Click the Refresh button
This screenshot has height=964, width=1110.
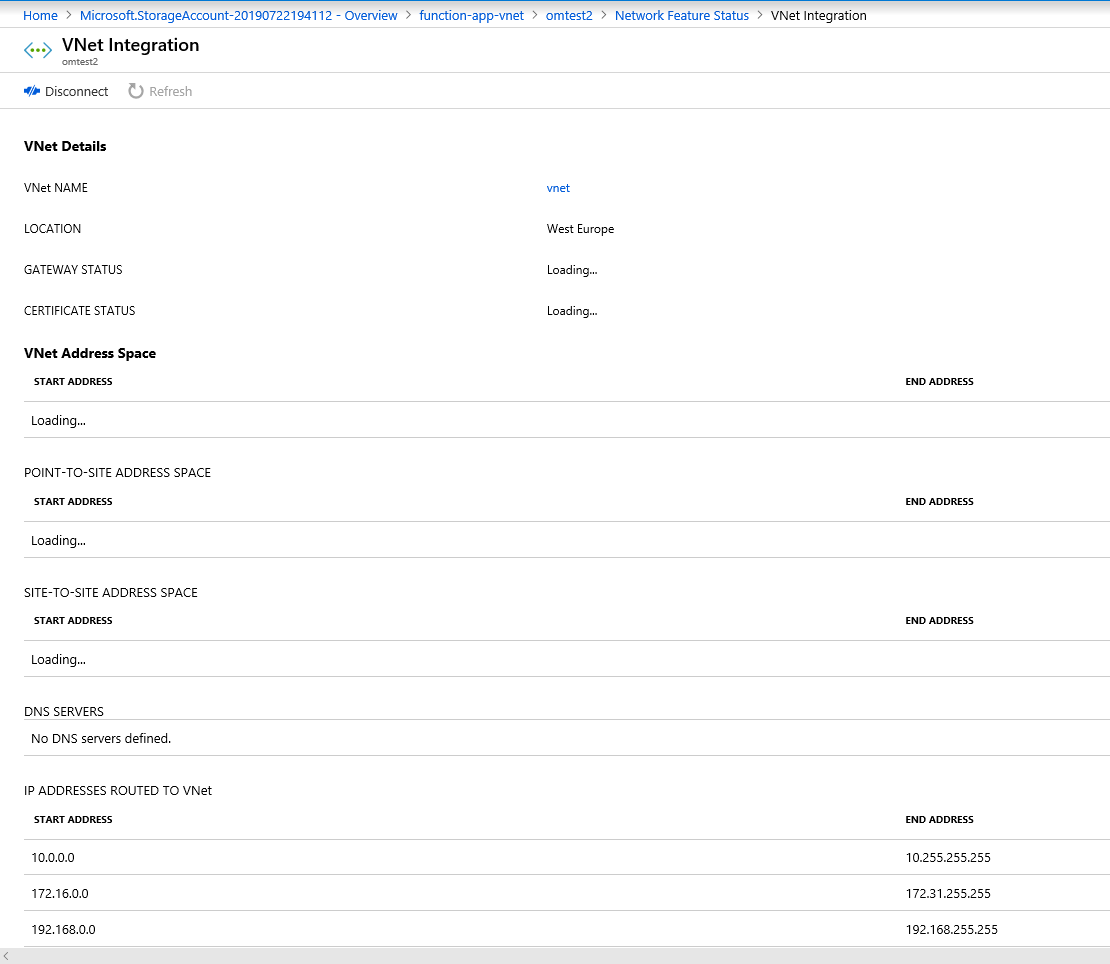160,91
